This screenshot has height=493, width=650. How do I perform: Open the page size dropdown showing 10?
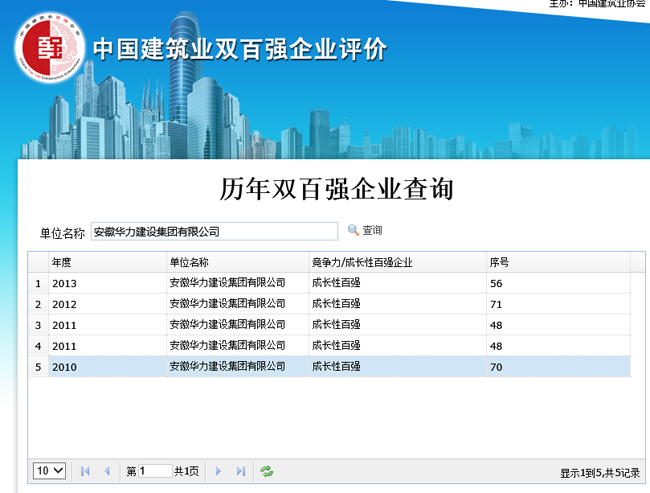click(x=50, y=471)
